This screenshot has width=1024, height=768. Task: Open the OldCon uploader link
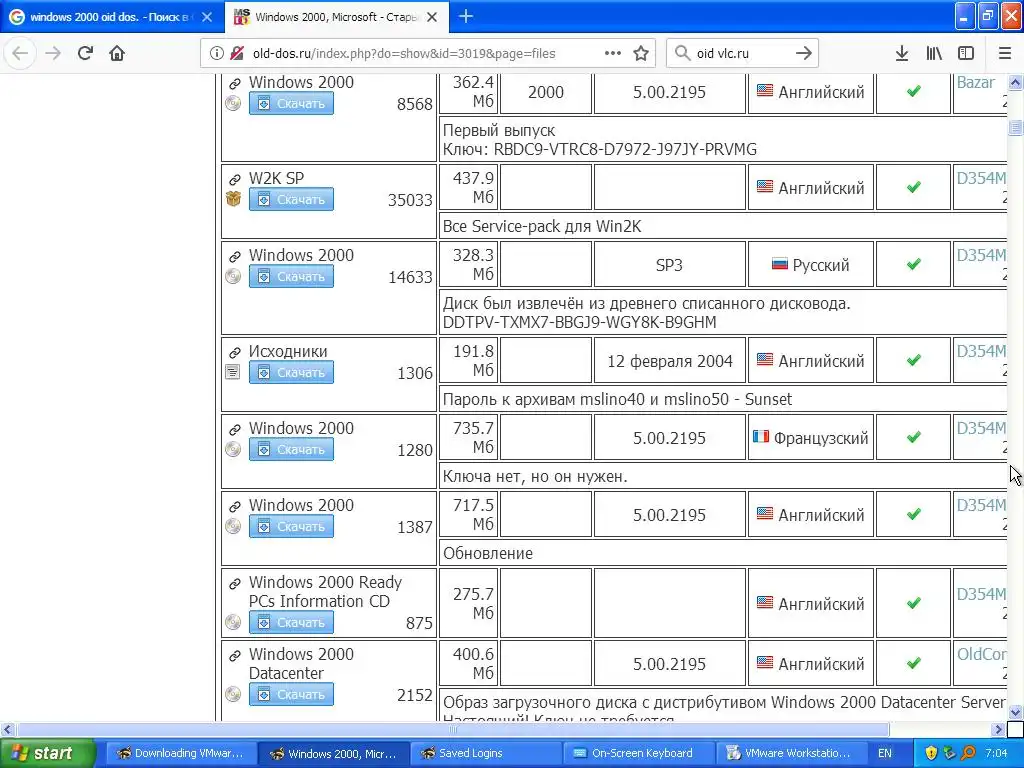pyautogui.click(x=981, y=654)
